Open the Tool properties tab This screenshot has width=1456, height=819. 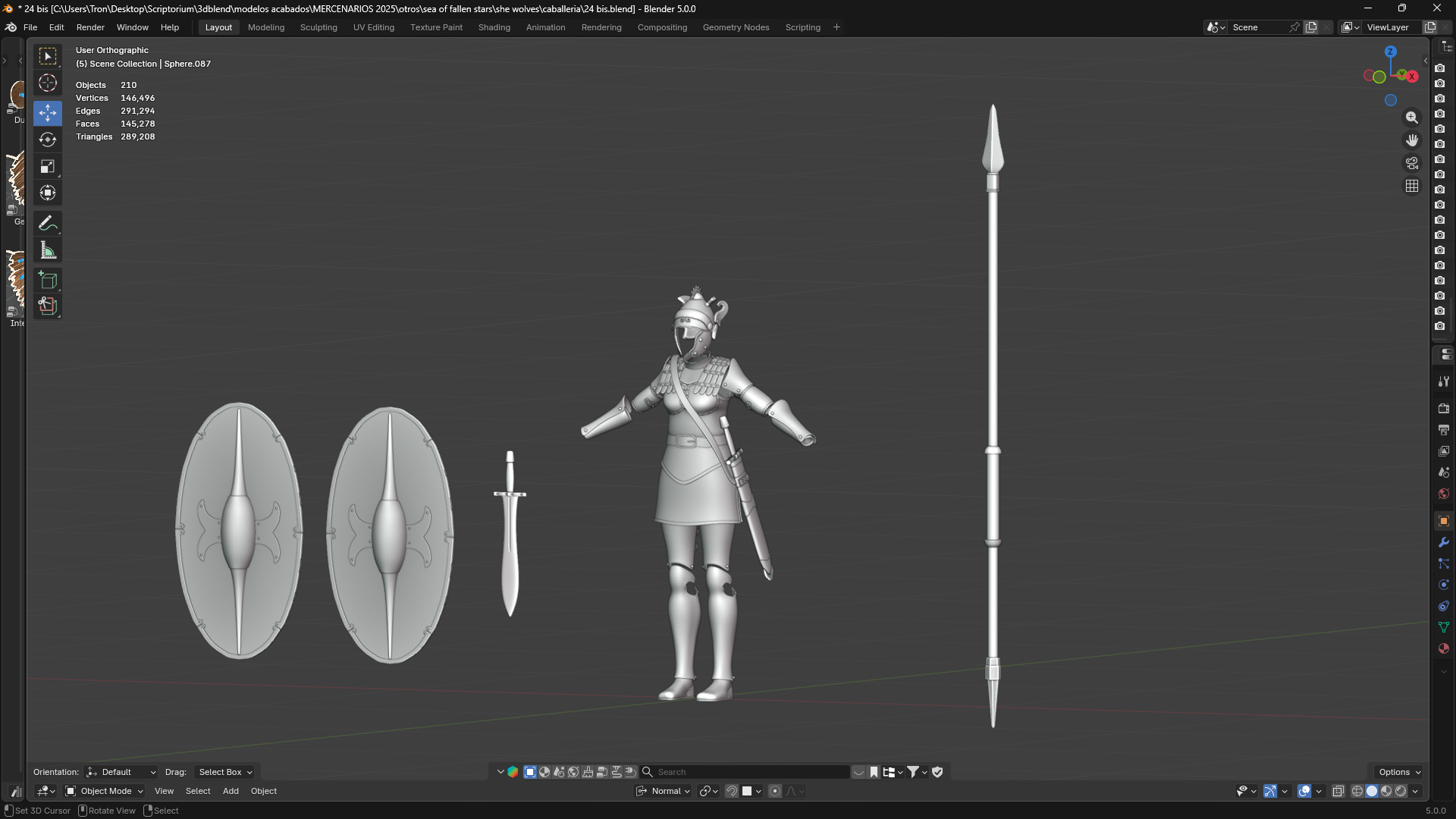point(1444,381)
